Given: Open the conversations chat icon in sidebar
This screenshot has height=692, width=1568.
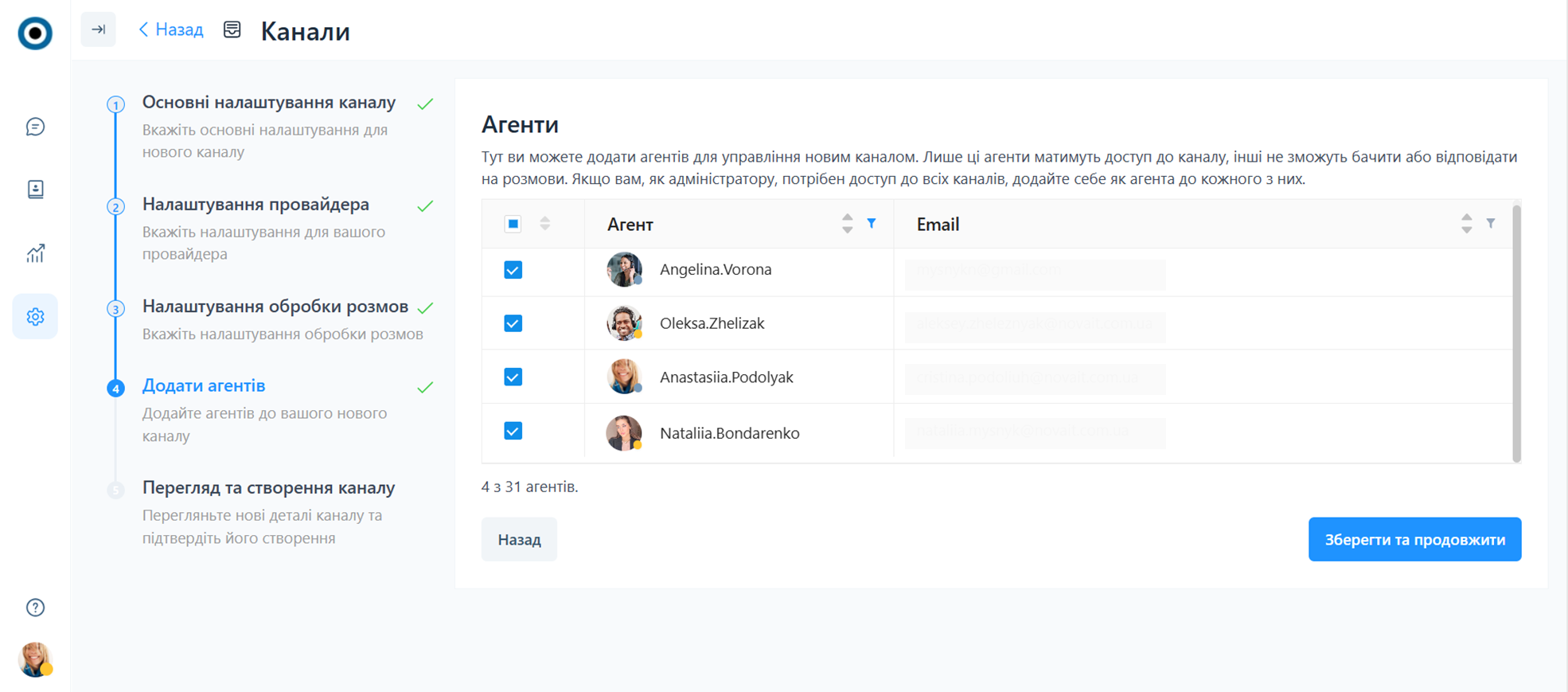Looking at the screenshot, I should pyautogui.click(x=35, y=127).
